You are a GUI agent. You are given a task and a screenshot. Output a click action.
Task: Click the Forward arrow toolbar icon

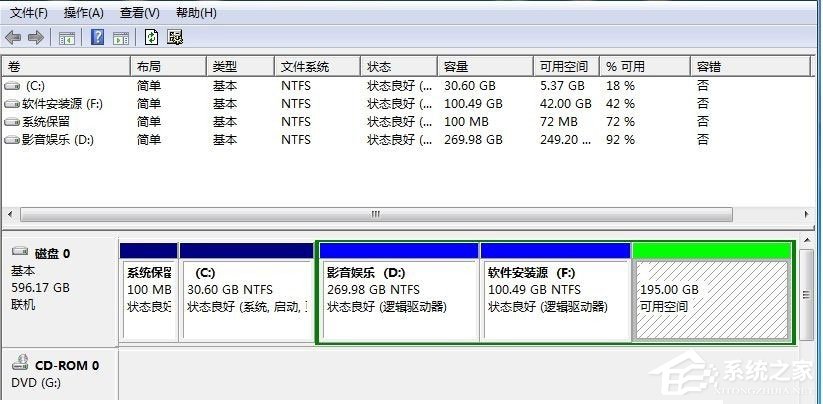pyautogui.click(x=35, y=38)
